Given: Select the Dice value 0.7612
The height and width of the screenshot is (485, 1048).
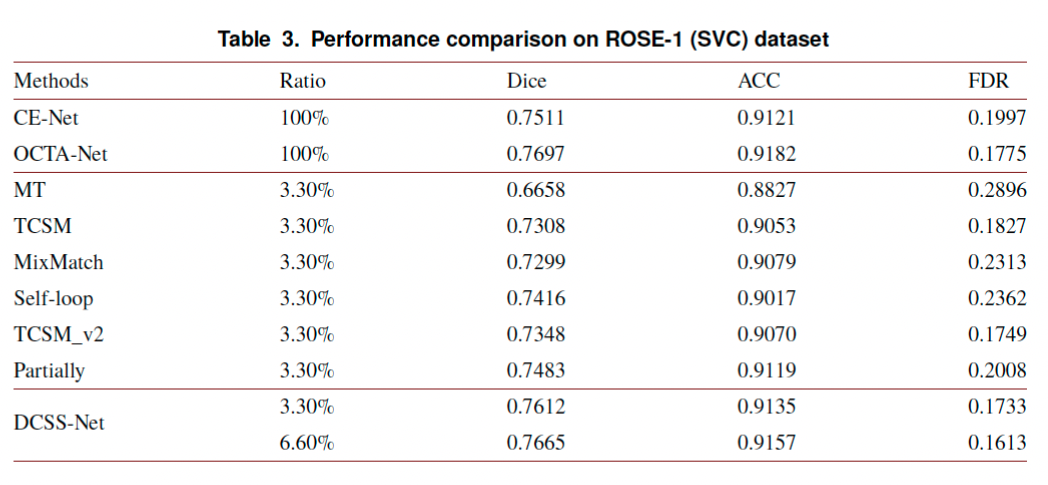Looking at the screenshot, I should 536,407.
